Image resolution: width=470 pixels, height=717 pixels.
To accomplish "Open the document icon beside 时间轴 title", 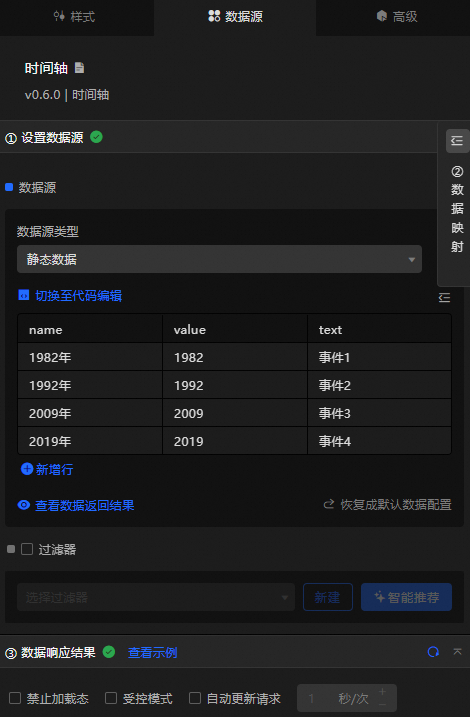I will (80, 68).
